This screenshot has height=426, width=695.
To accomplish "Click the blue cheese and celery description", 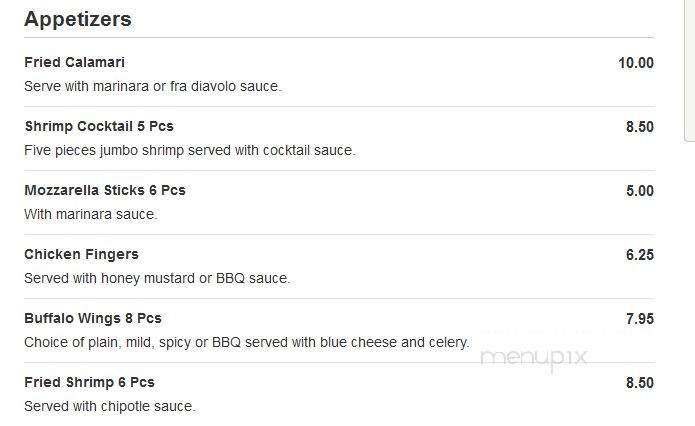I will click(x=246, y=342).
